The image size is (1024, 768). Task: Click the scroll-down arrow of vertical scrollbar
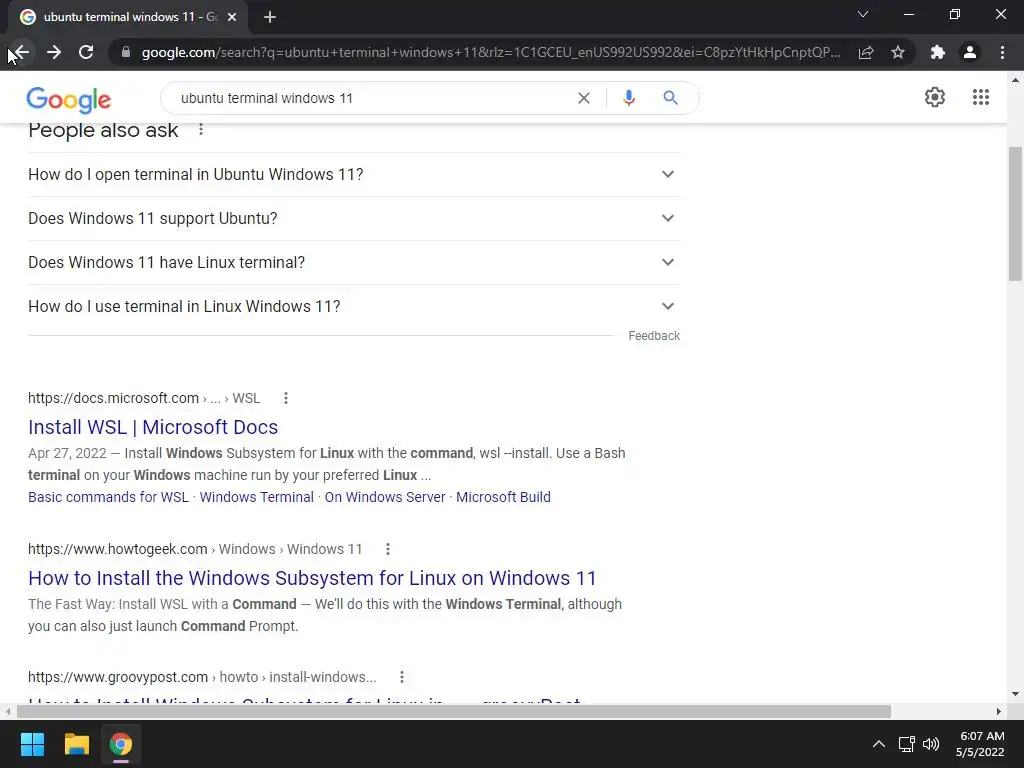point(1015,694)
